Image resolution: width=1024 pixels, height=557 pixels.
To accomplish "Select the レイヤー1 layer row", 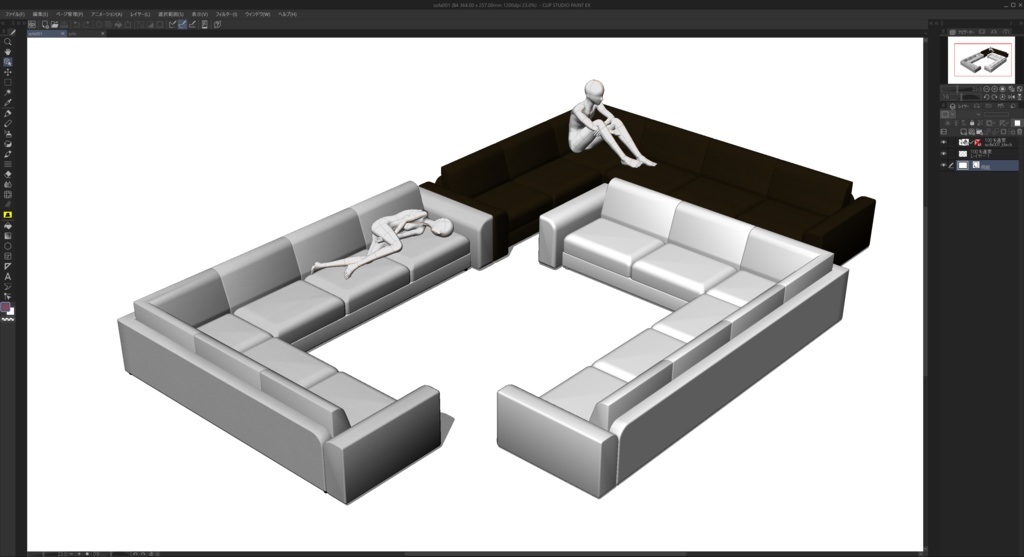I will [987, 153].
